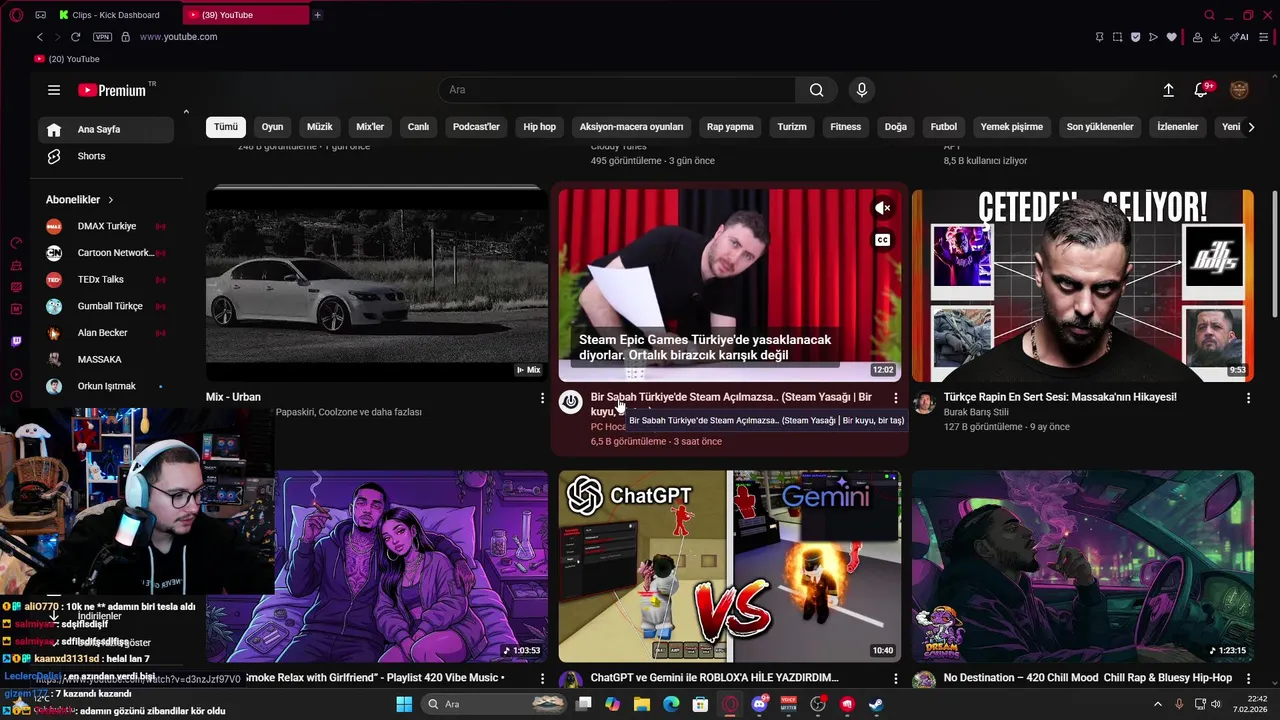
Task: Open the Cartoon Network subscription
Action: [x=106, y=253]
